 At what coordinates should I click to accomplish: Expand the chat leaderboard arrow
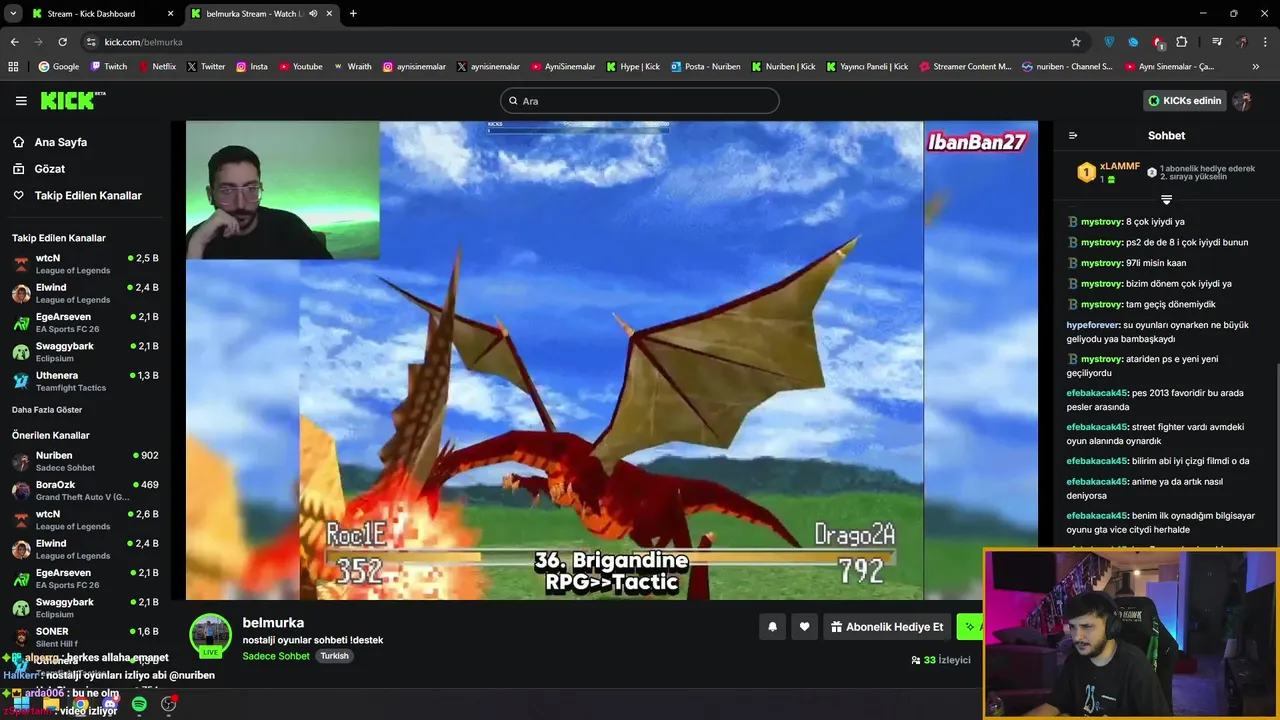point(1166,200)
